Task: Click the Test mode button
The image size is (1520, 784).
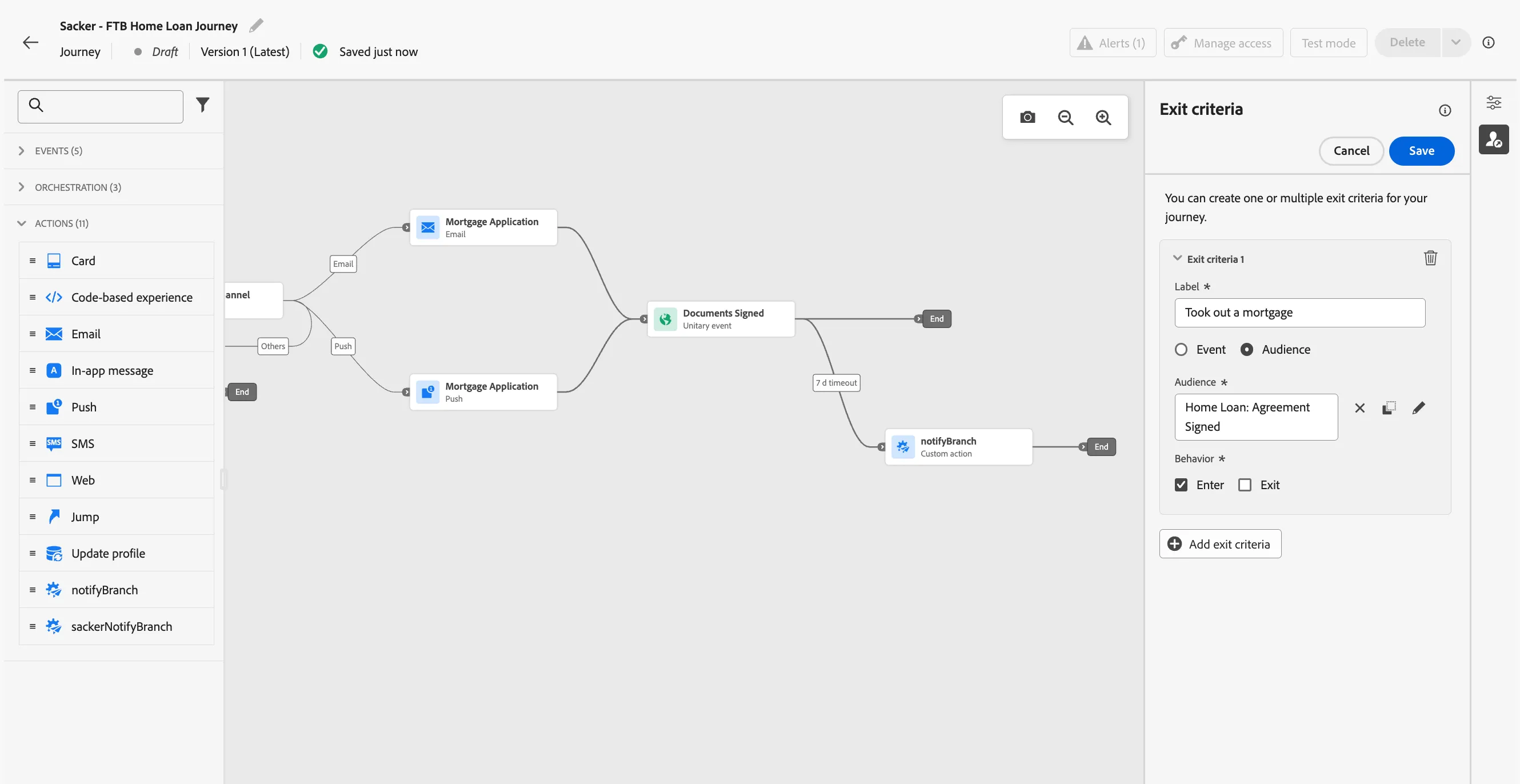Action: click(x=1328, y=43)
